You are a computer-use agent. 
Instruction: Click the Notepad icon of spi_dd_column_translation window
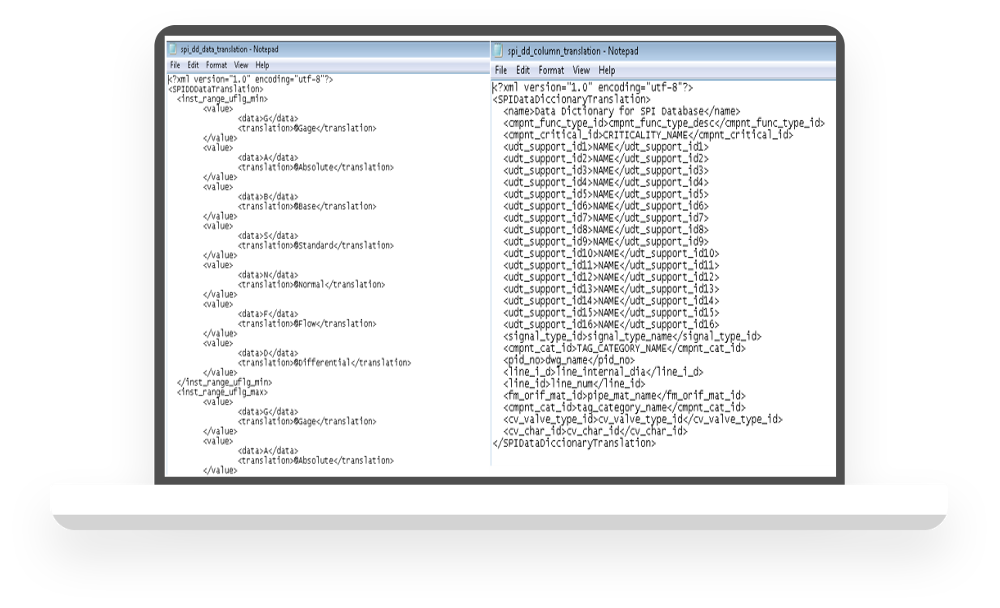coord(499,51)
